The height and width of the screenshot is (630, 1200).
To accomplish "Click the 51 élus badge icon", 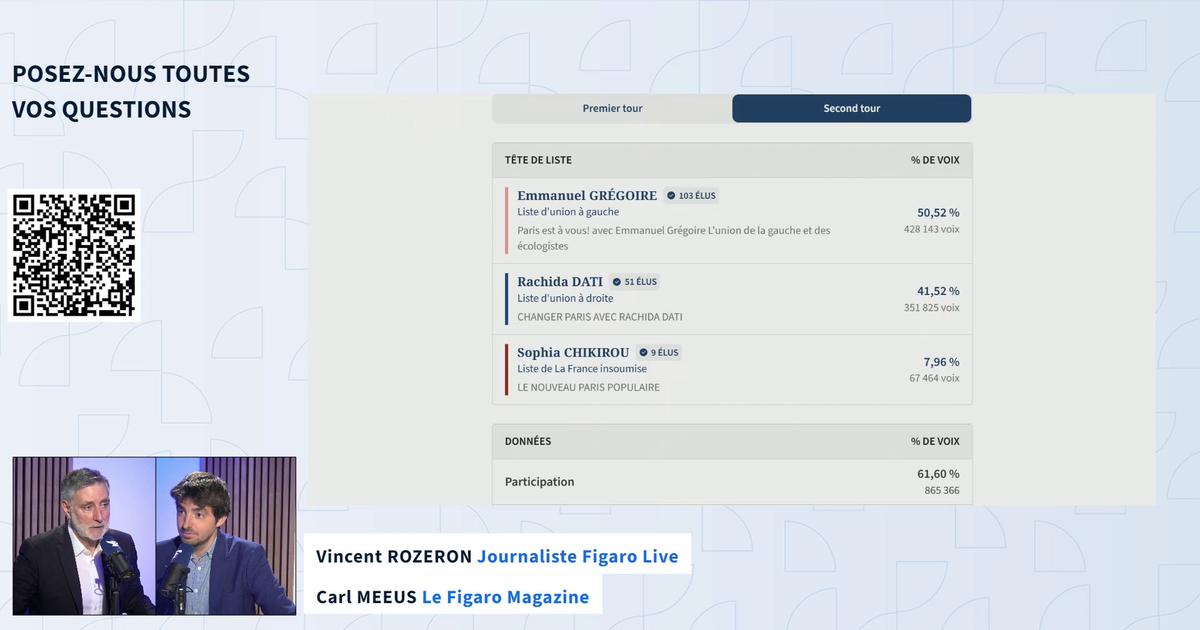I will [x=617, y=282].
